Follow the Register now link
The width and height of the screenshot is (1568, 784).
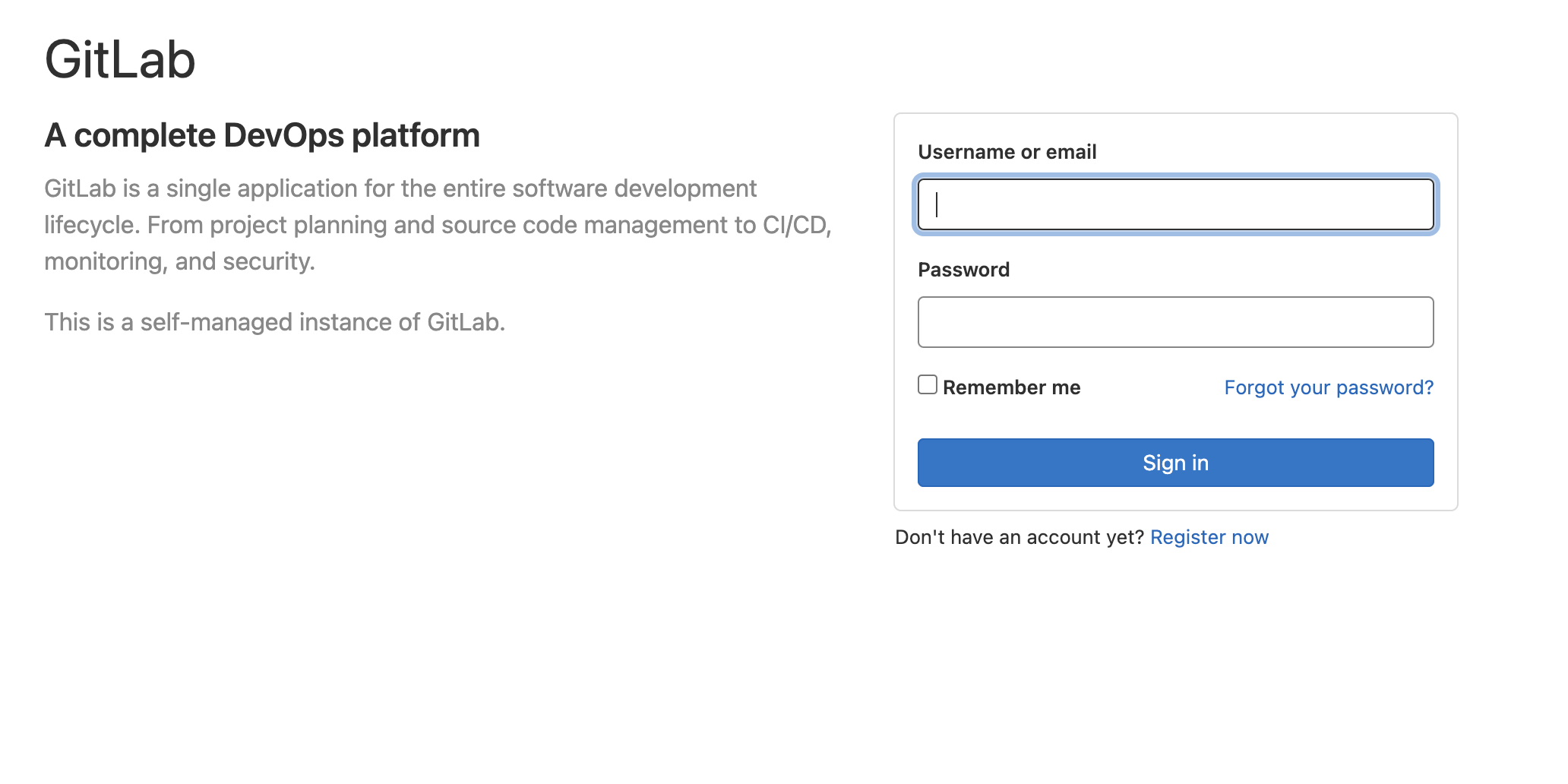point(1209,537)
